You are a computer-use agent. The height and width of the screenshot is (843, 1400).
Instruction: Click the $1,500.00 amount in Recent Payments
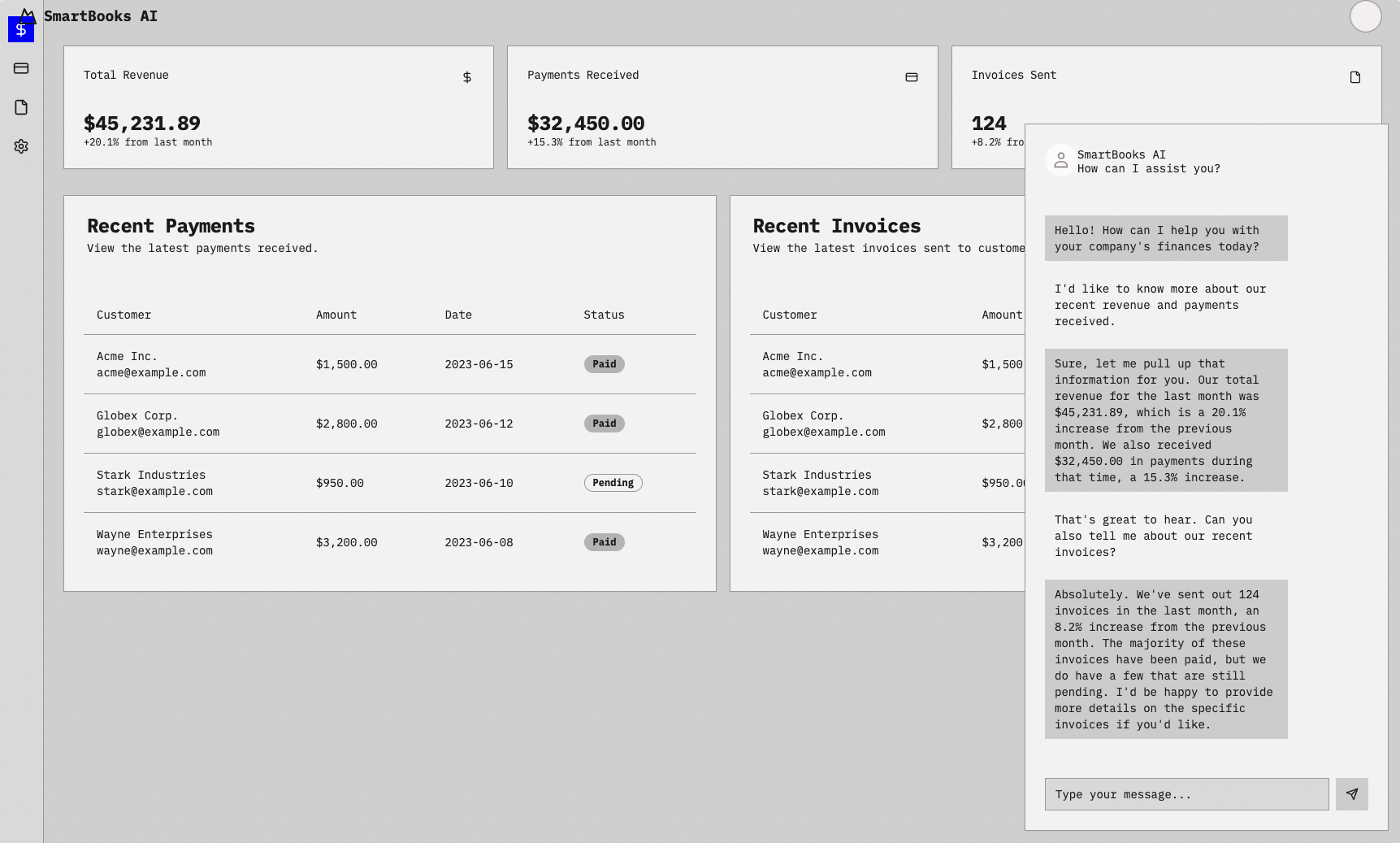(347, 364)
